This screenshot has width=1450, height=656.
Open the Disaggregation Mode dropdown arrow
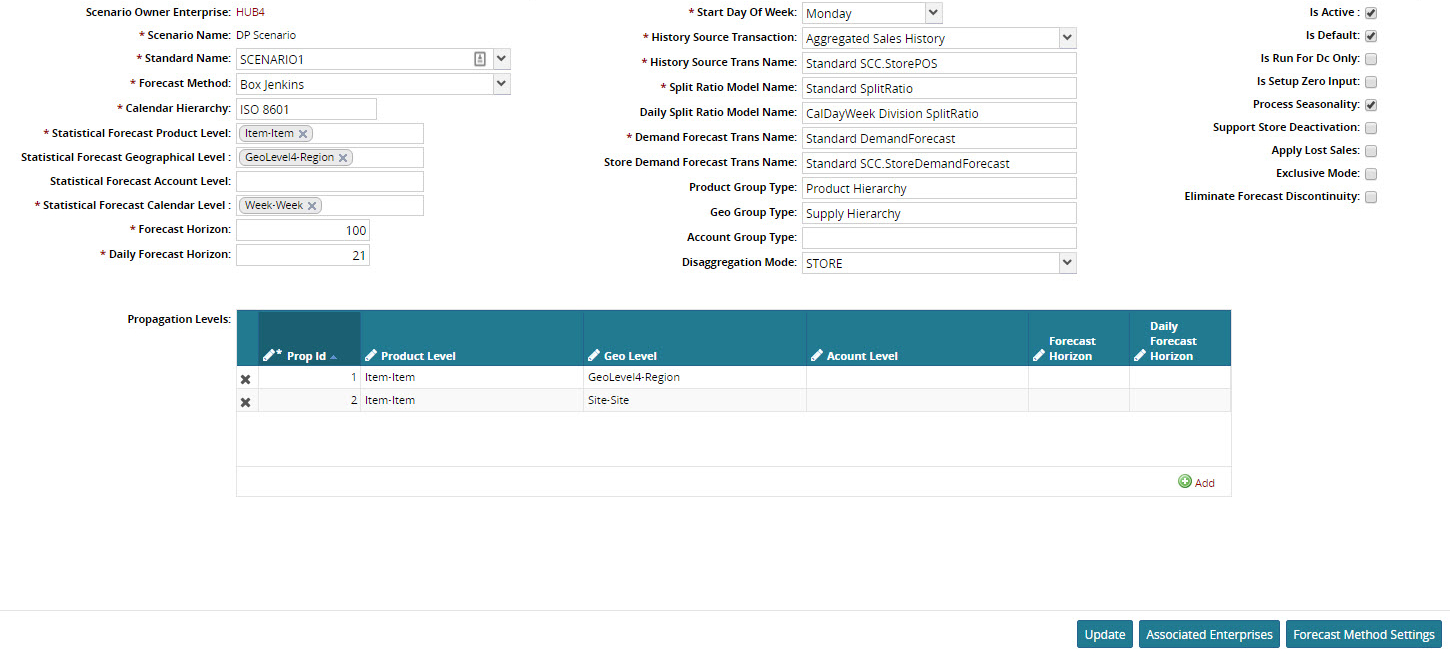(1067, 263)
